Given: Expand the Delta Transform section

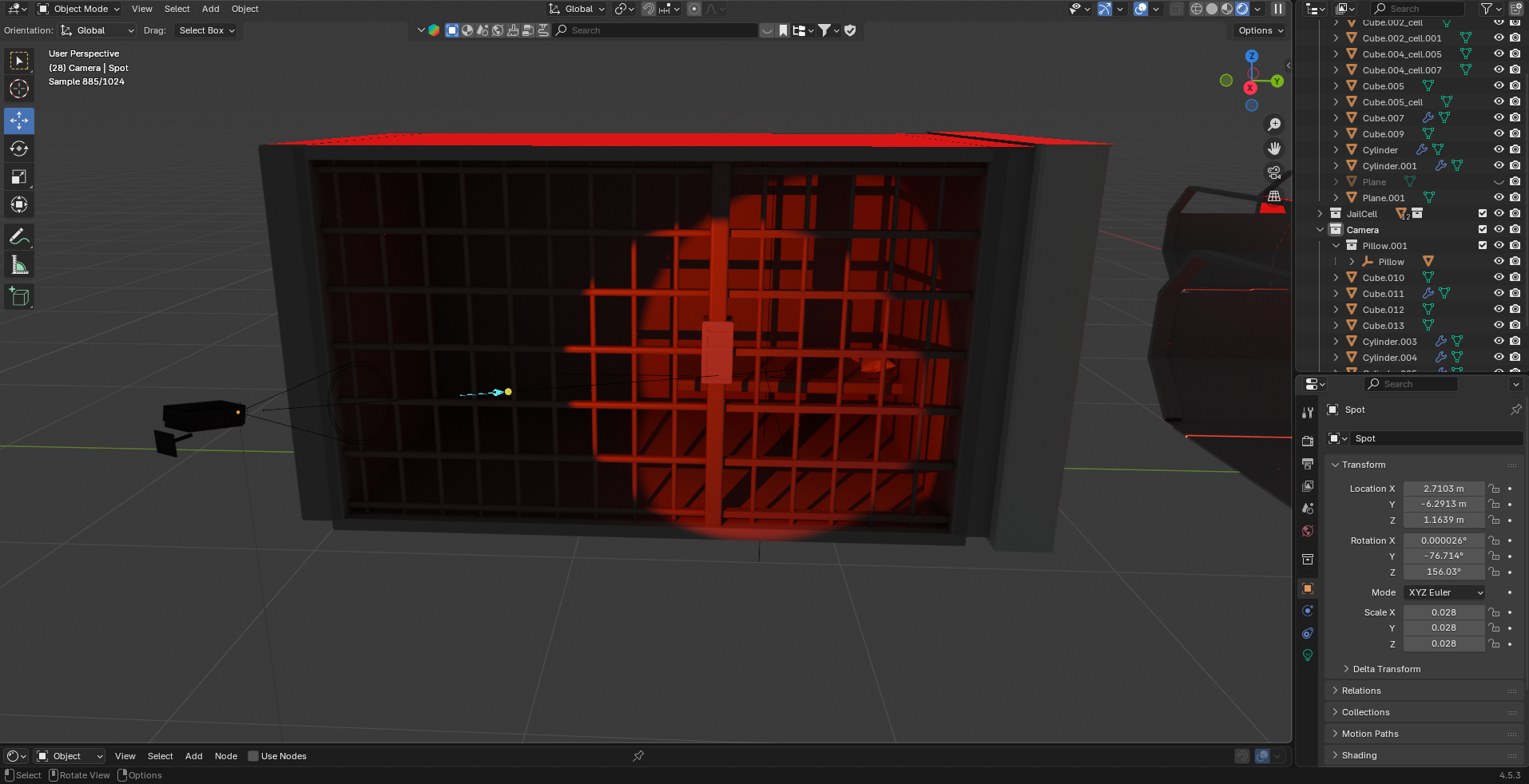Looking at the screenshot, I should click(x=1386, y=669).
